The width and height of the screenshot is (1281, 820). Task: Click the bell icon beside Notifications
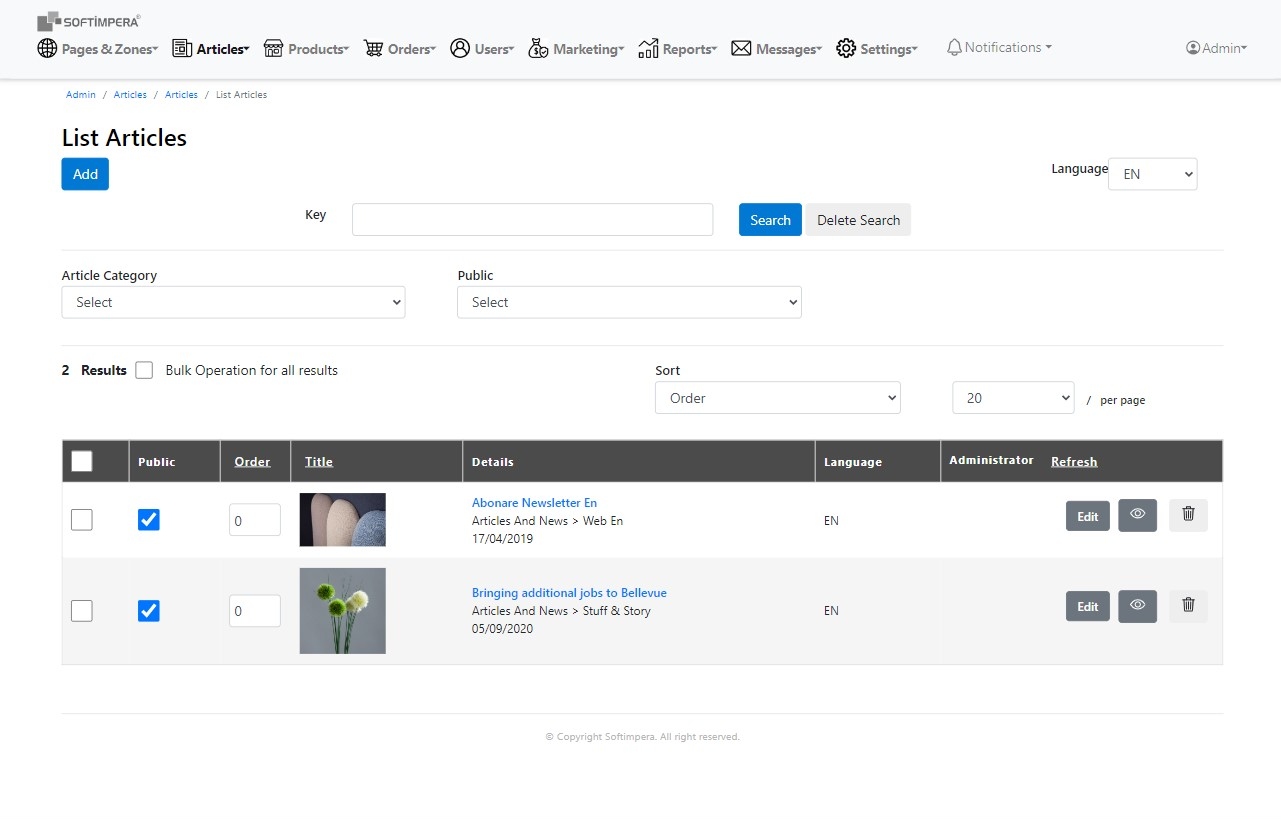(x=954, y=48)
